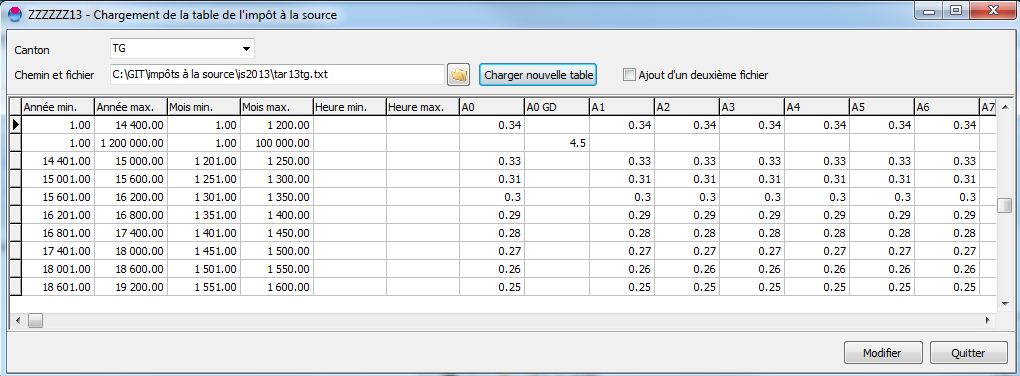This screenshot has height=376, width=1020.
Task: Click cell 15 001.00 in Année min.
Action: [x=58, y=179]
